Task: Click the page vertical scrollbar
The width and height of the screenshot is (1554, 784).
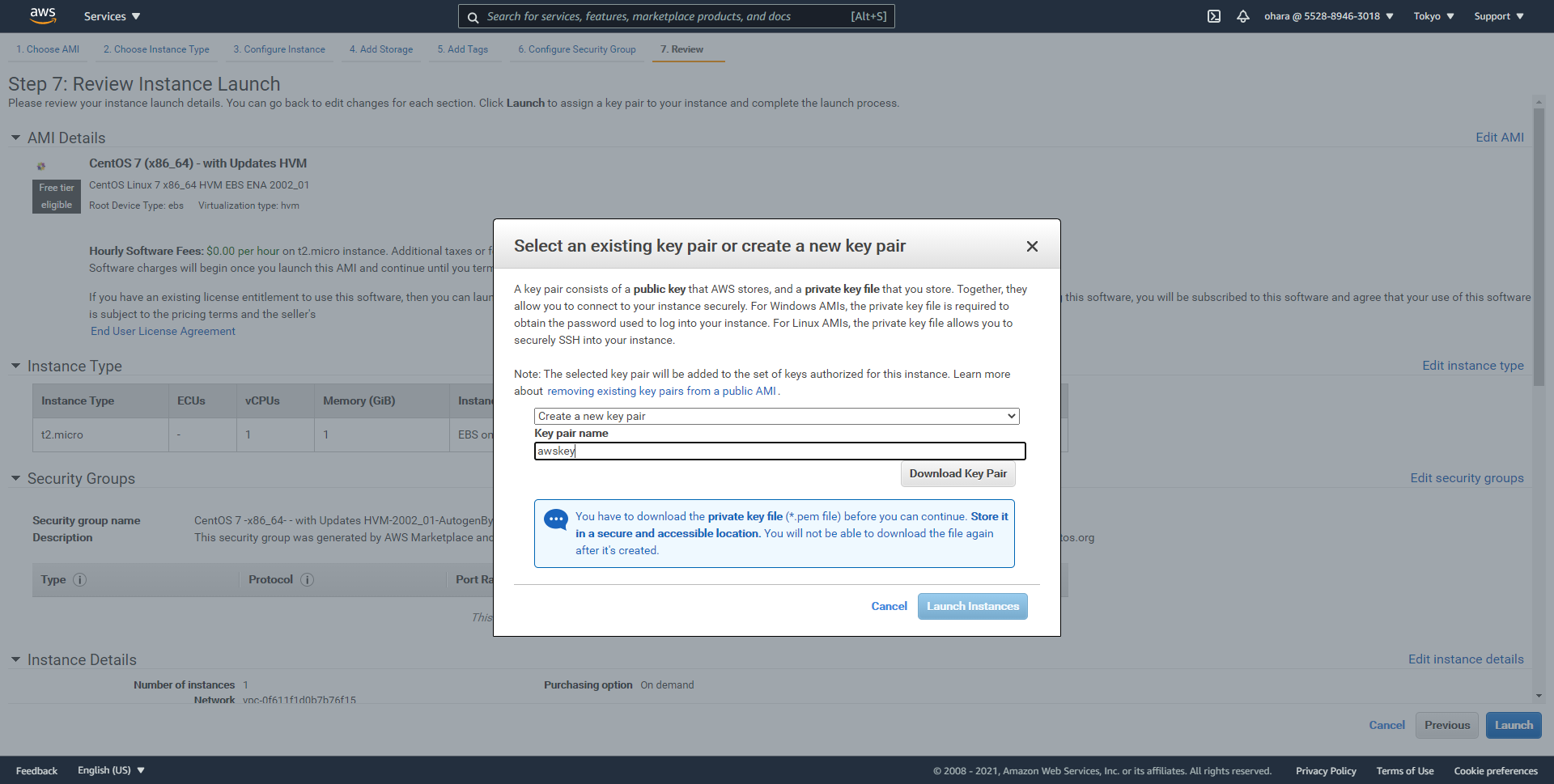Action: [x=1539, y=248]
